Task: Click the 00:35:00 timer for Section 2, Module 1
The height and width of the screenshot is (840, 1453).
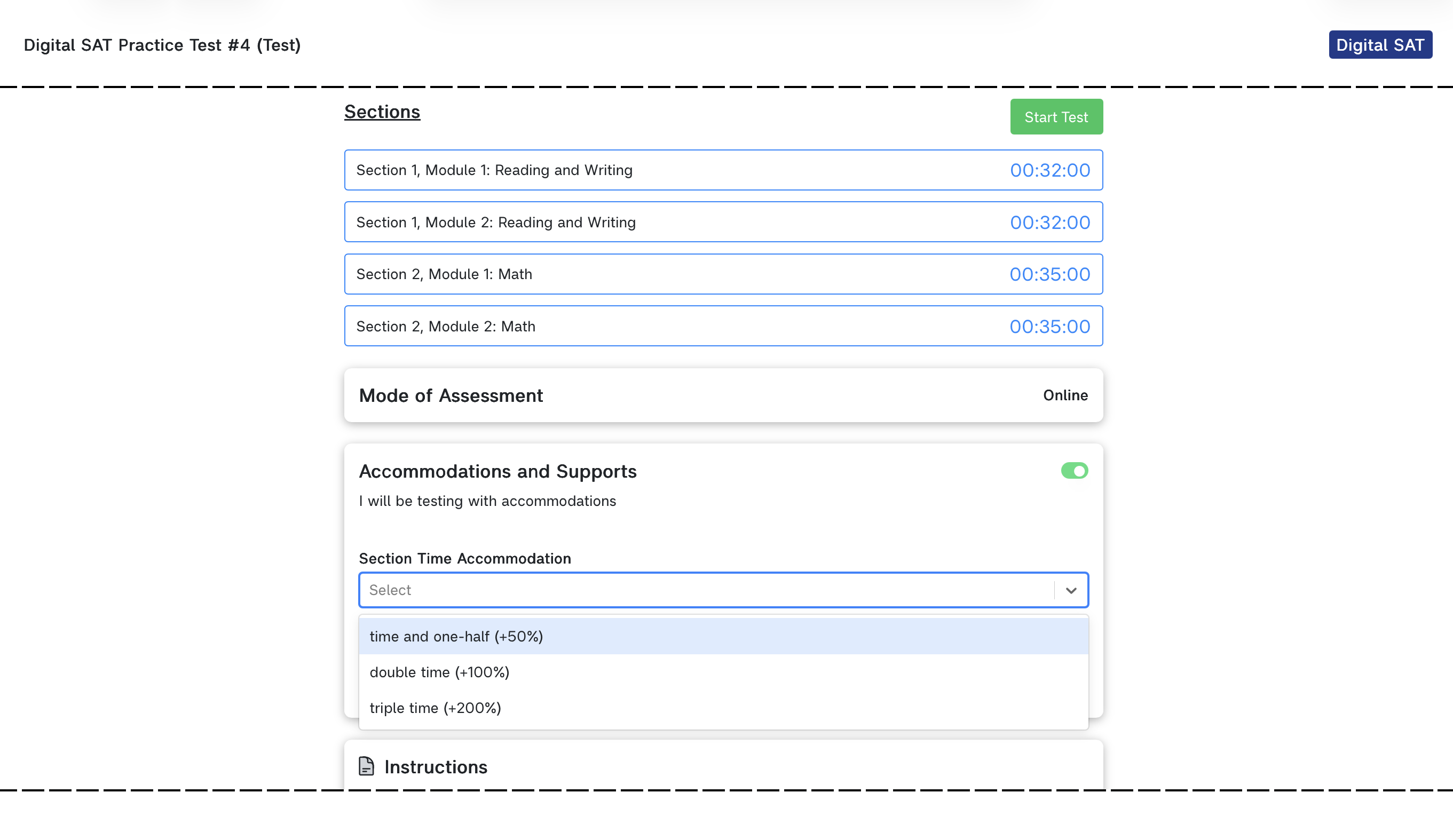Action: point(1049,274)
